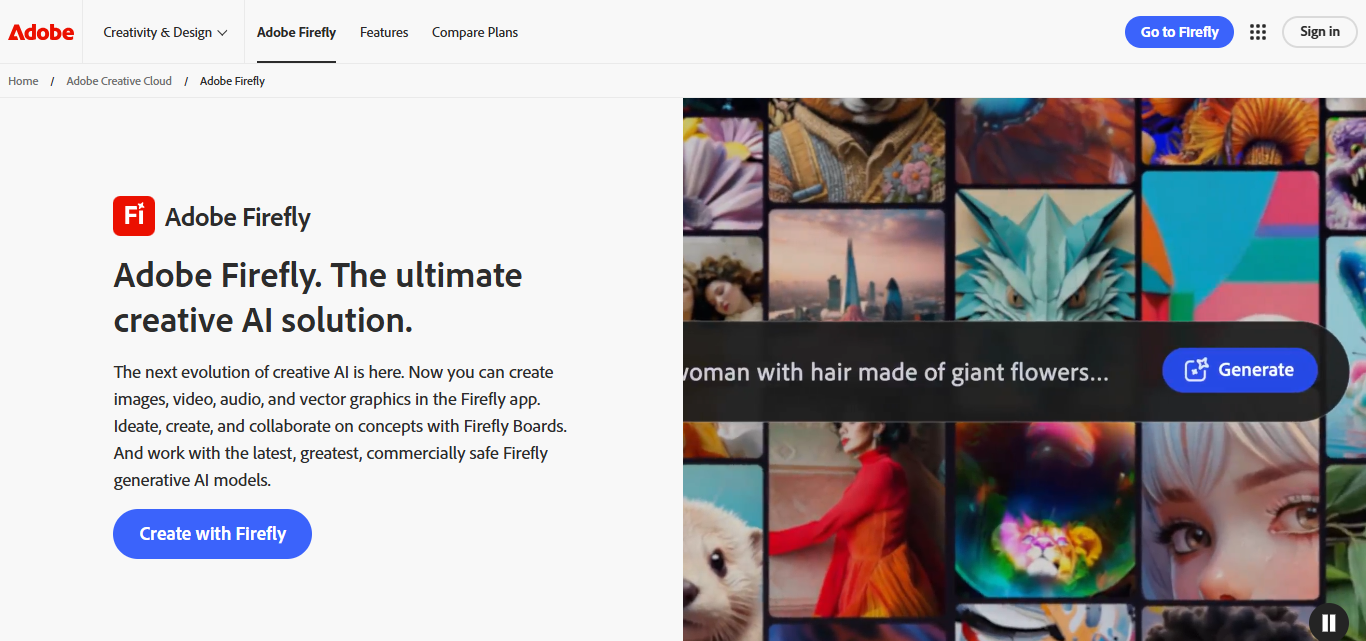The image size is (1366, 641).
Task: Click the Adobe Firefly breadcrumb text
Action: coord(232,81)
